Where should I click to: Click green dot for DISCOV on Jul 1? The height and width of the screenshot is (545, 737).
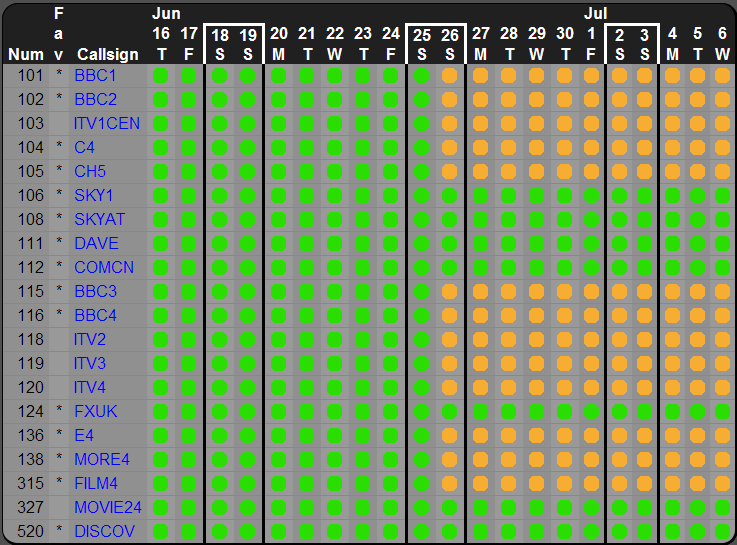pyautogui.click(x=591, y=531)
